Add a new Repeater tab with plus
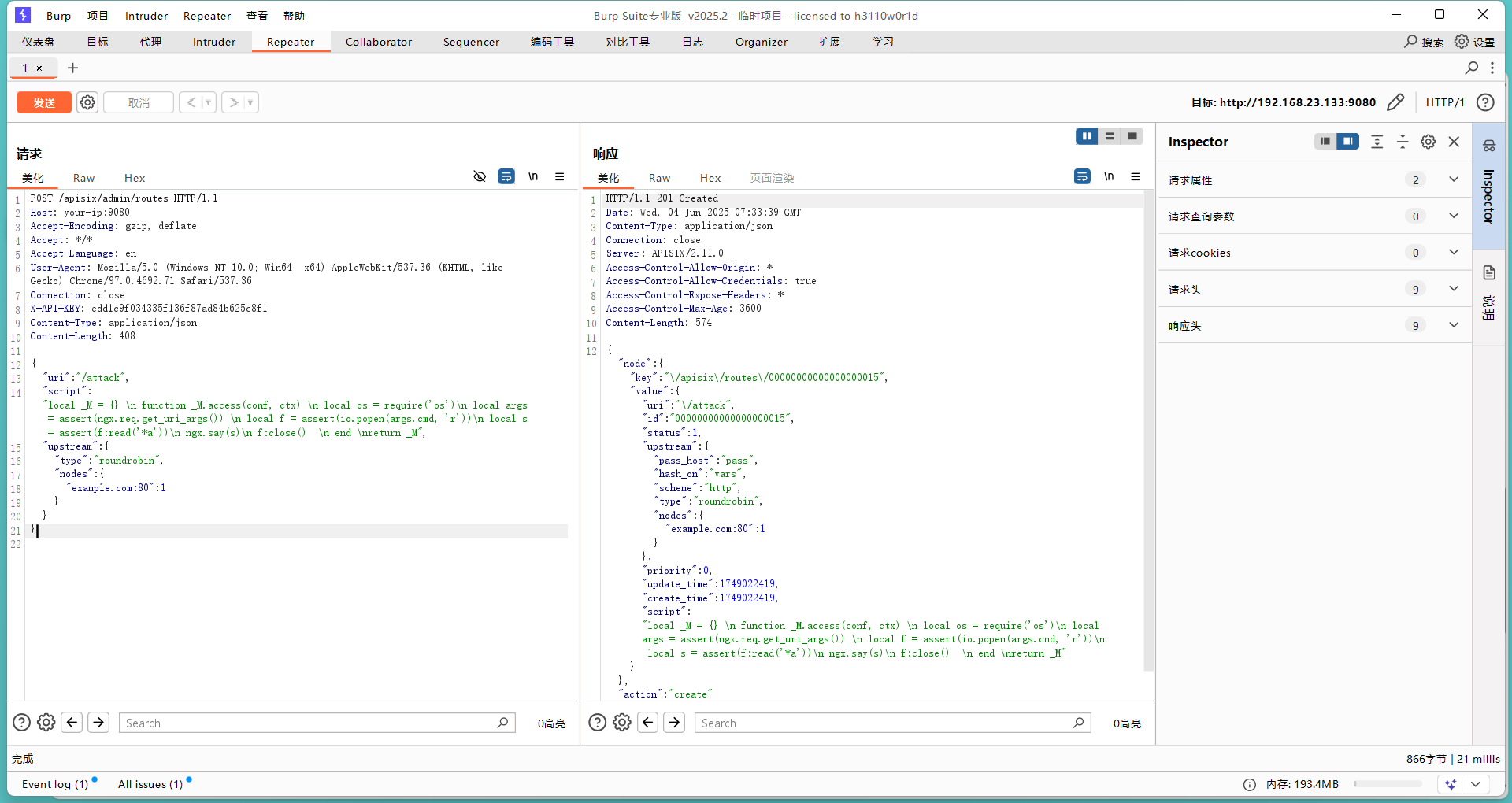This screenshot has height=803, width=1512. (x=72, y=68)
